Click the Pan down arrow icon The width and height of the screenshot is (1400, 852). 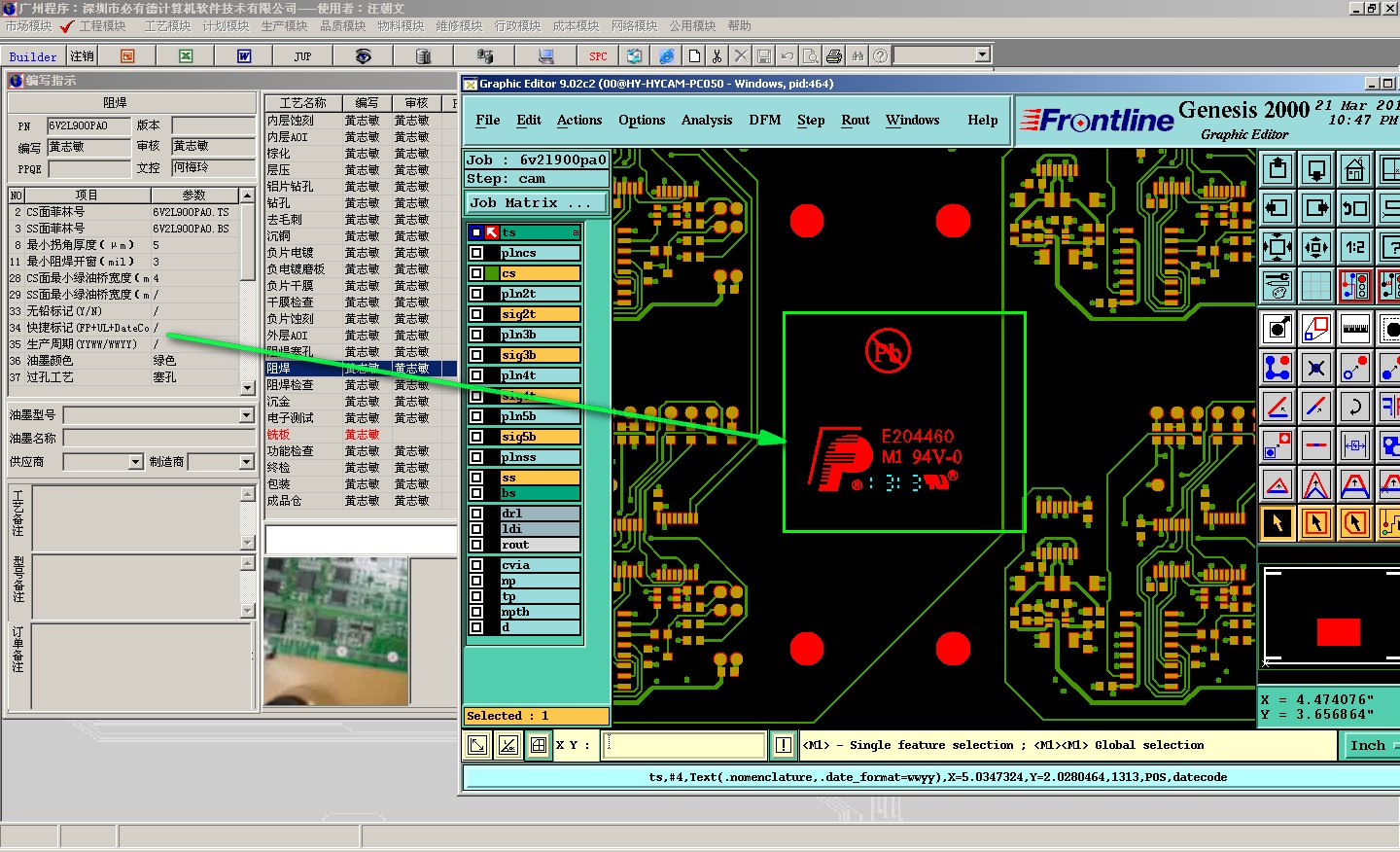(x=1316, y=169)
